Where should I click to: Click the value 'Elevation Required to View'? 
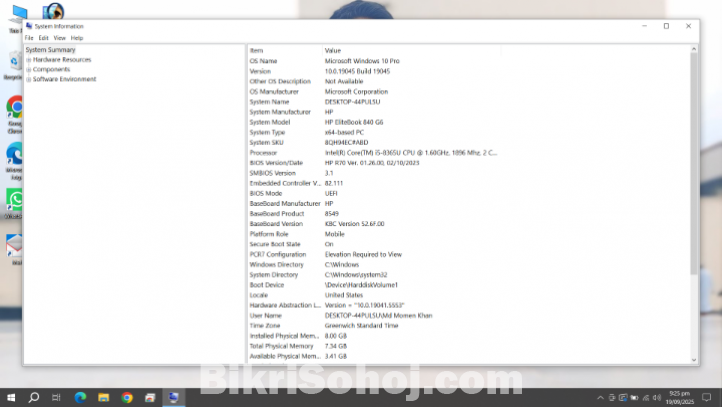pos(363,254)
